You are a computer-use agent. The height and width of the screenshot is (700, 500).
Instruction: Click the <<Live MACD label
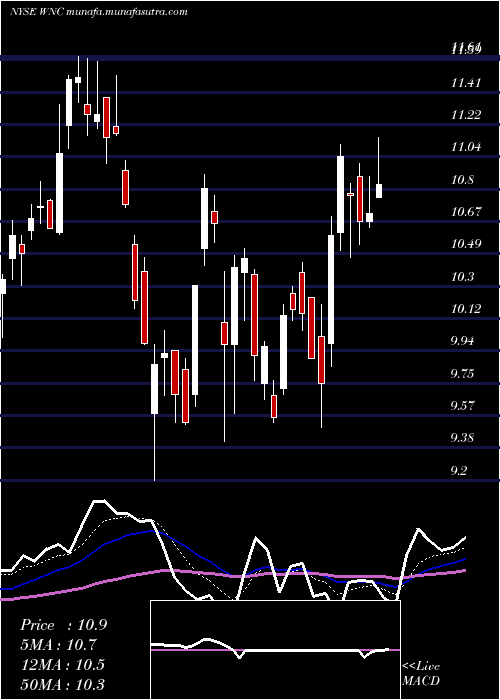[421, 674]
